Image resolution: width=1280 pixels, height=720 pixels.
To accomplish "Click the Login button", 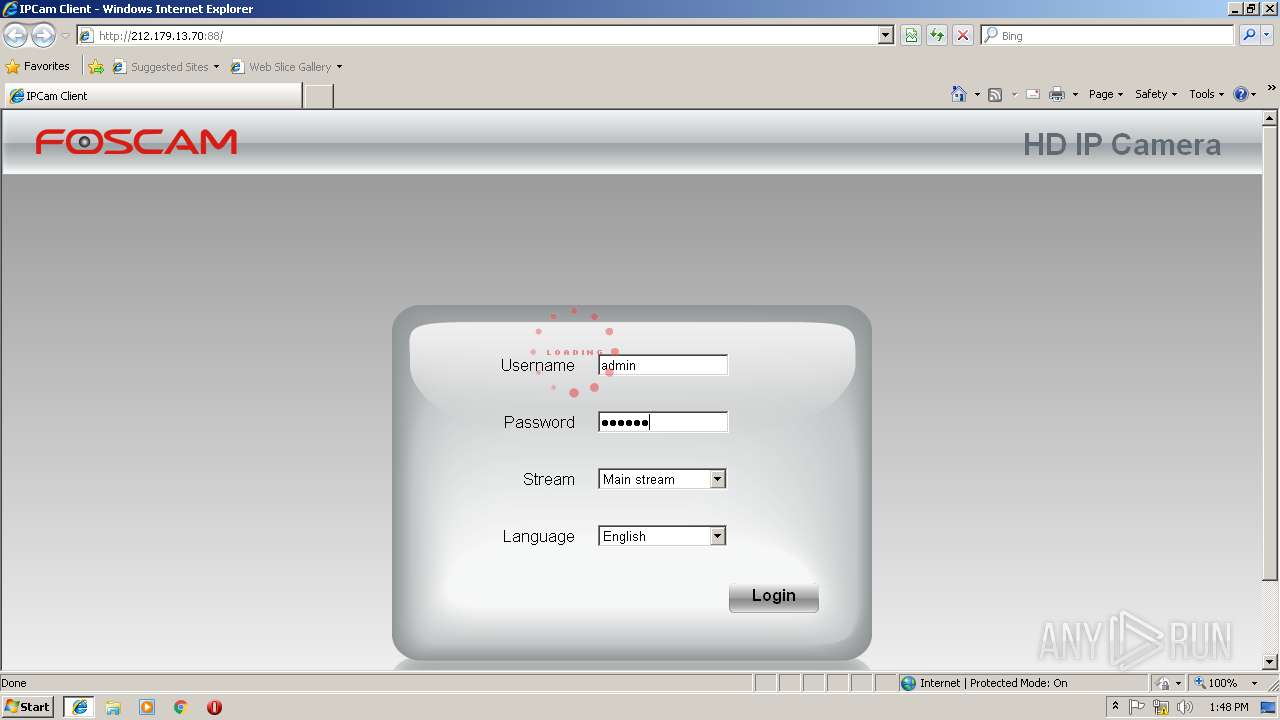I will click(774, 597).
